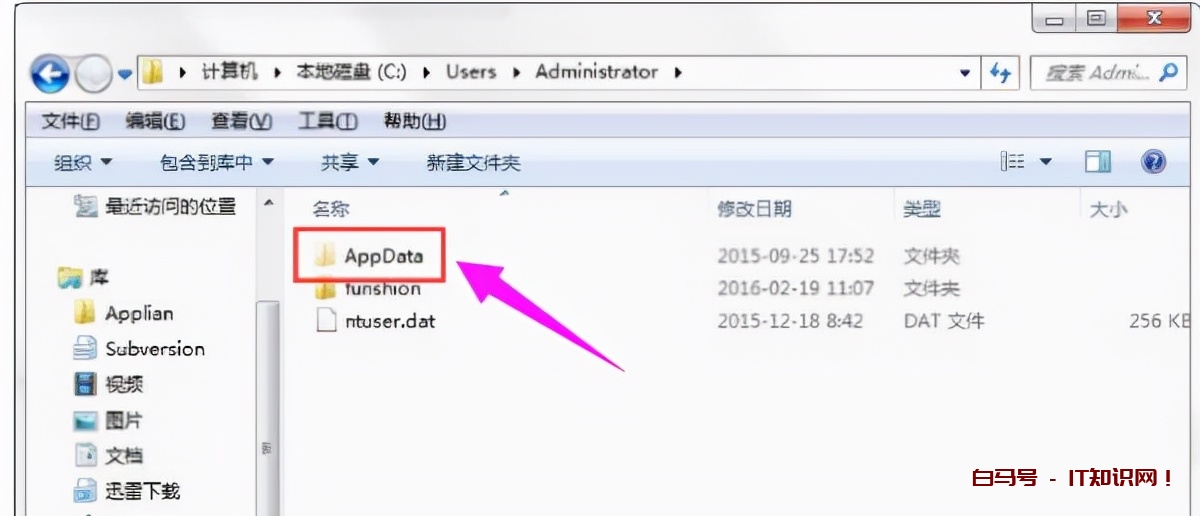This screenshot has width=1200, height=516.
Task: Click the AppData folder icon
Action: tap(325, 255)
